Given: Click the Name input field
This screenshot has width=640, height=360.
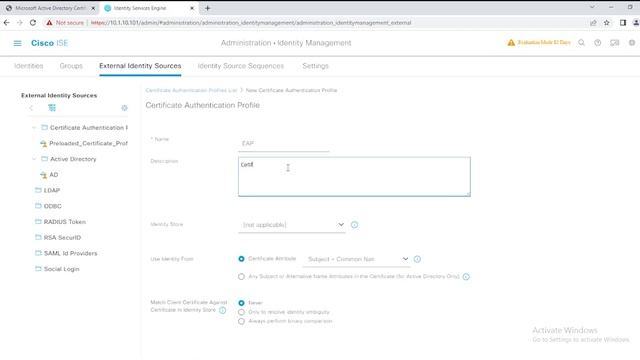Looking at the screenshot, I should pyautogui.click(x=284, y=144).
